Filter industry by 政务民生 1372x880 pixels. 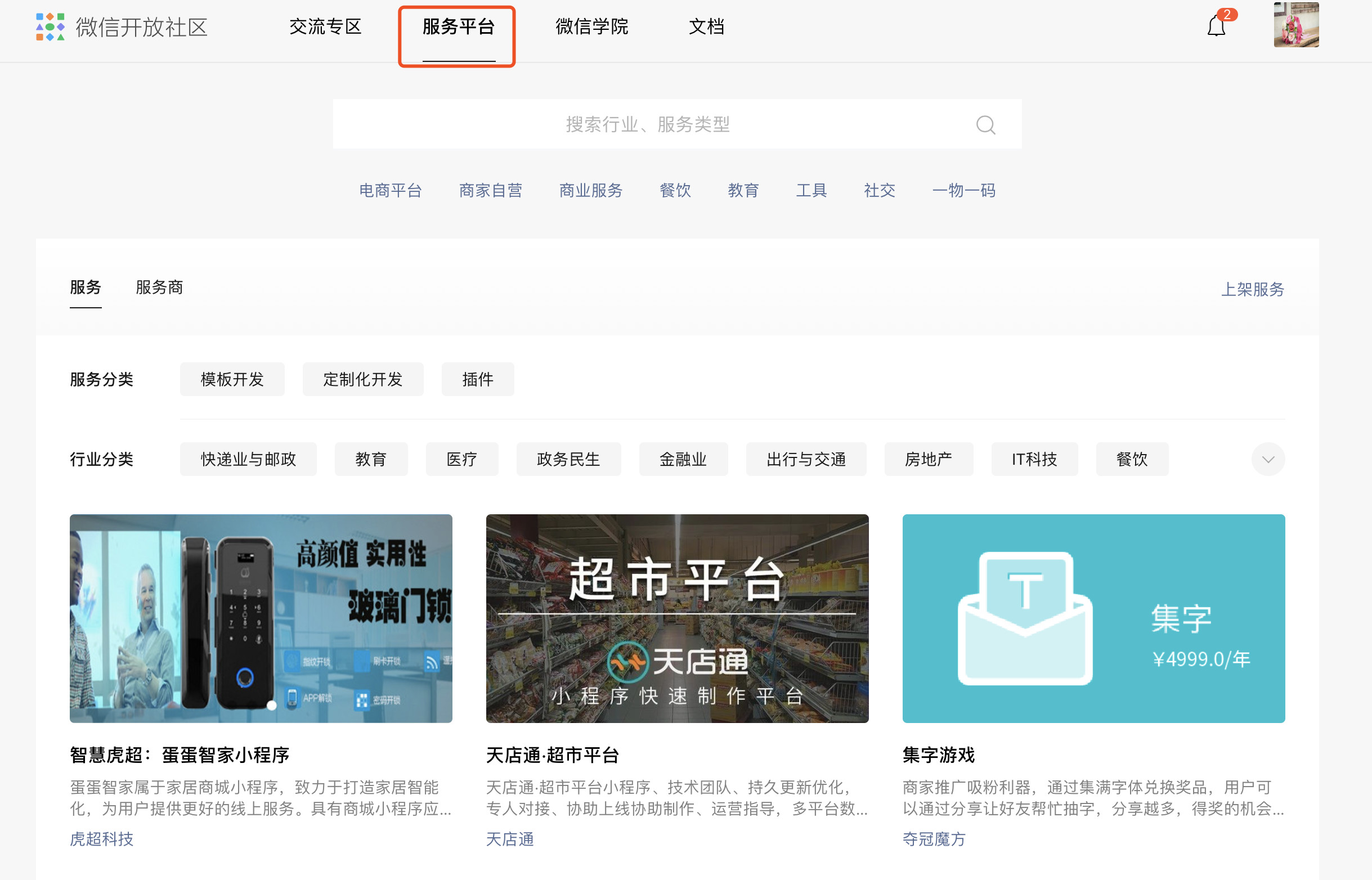point(568,460)
